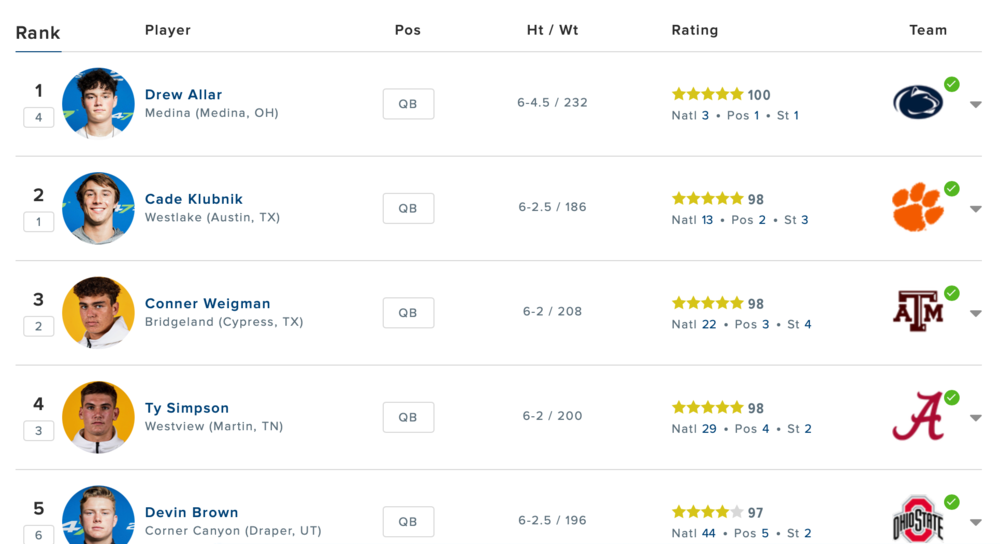This screenshot has height=544, width=1000.
Task: Click Ty Simpson's player headshot
Action: 98,417
